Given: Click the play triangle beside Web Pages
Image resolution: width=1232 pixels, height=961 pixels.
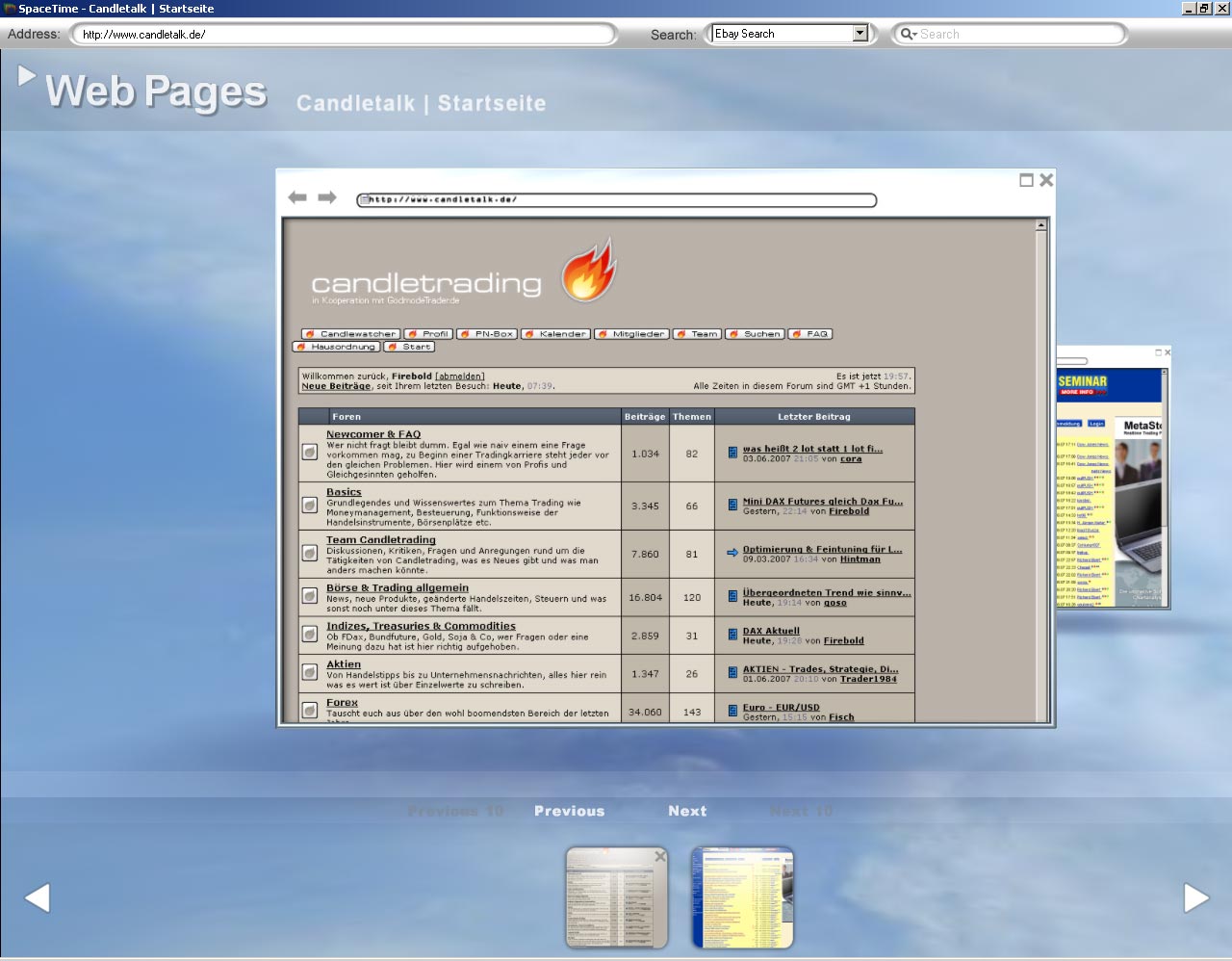Looking at the screenshot, I should click(x=27, y=75).
